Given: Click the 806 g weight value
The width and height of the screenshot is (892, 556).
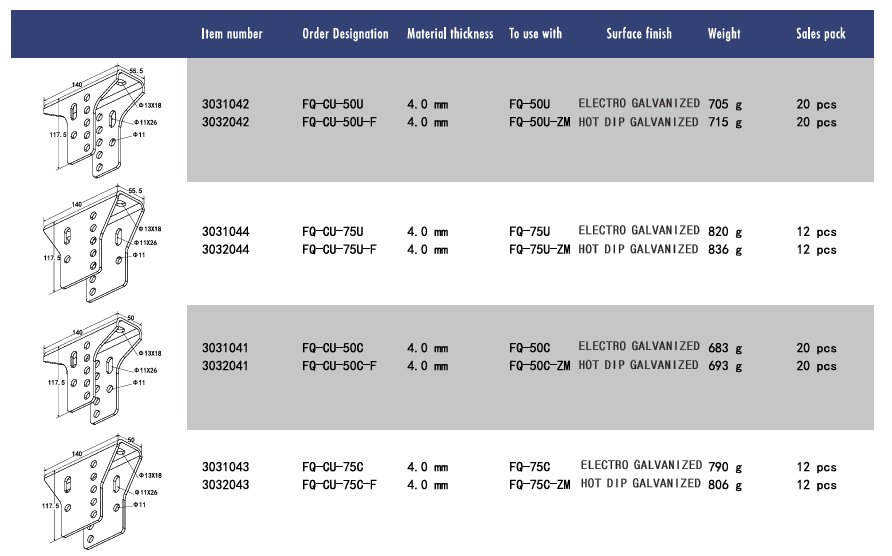Looking at the screenshot, I should click(x=725, y=484).
